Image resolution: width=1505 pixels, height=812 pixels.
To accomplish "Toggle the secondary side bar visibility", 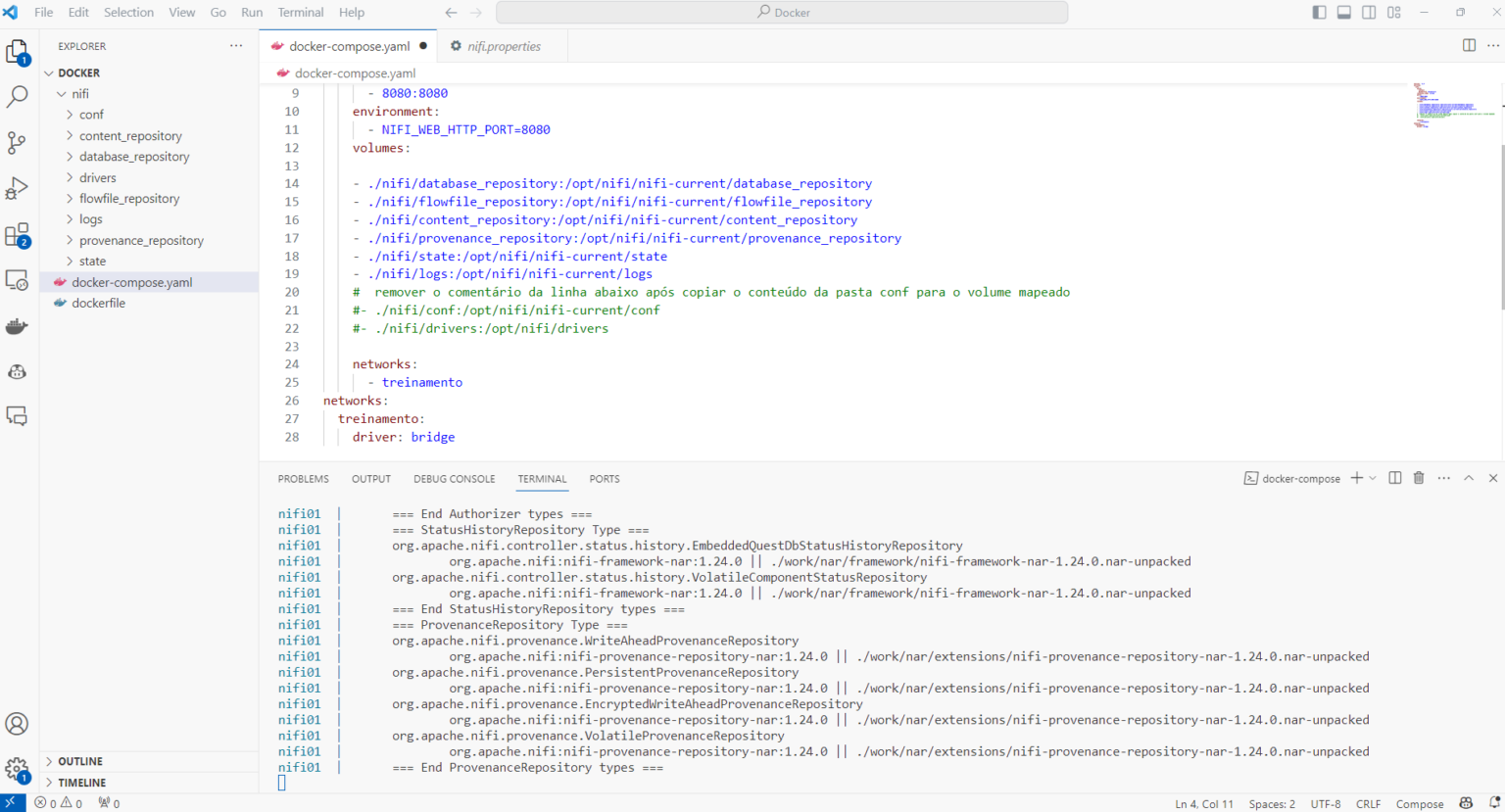I will click(x=1369, y=13).
